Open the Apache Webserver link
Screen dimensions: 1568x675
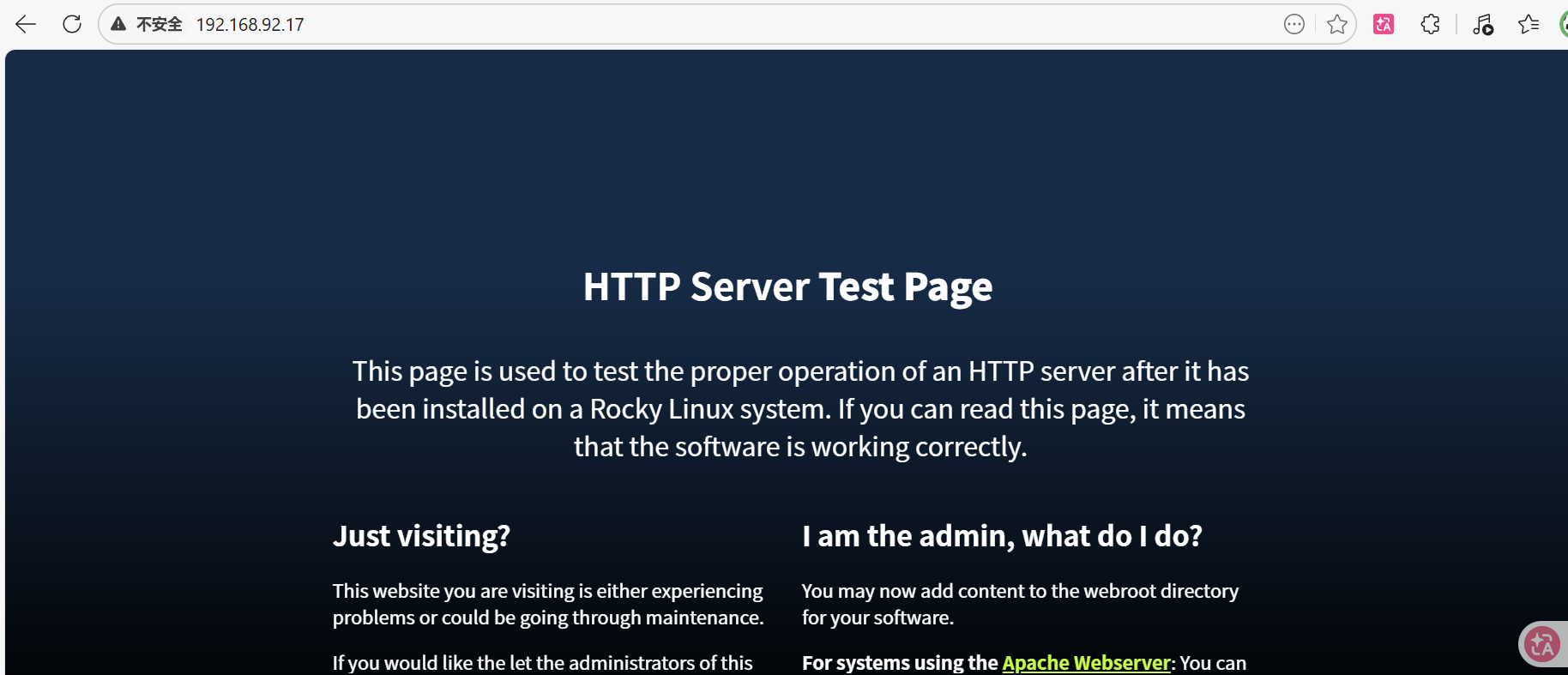[1086, 663]
